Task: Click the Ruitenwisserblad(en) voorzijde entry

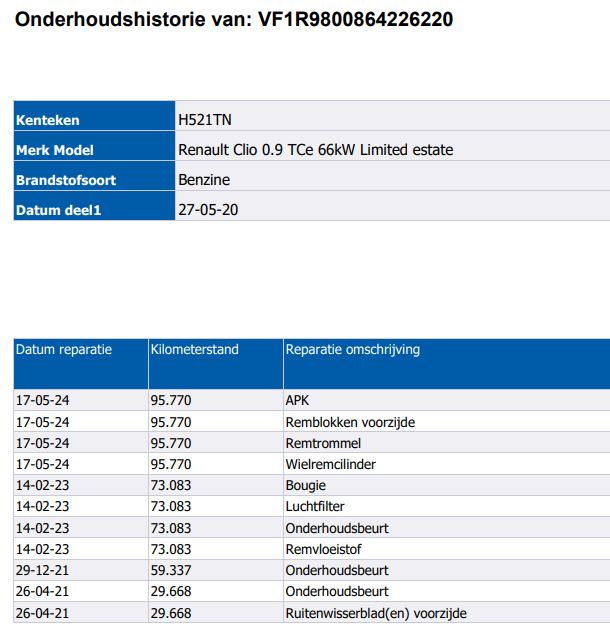Action: tap(376, 613)
